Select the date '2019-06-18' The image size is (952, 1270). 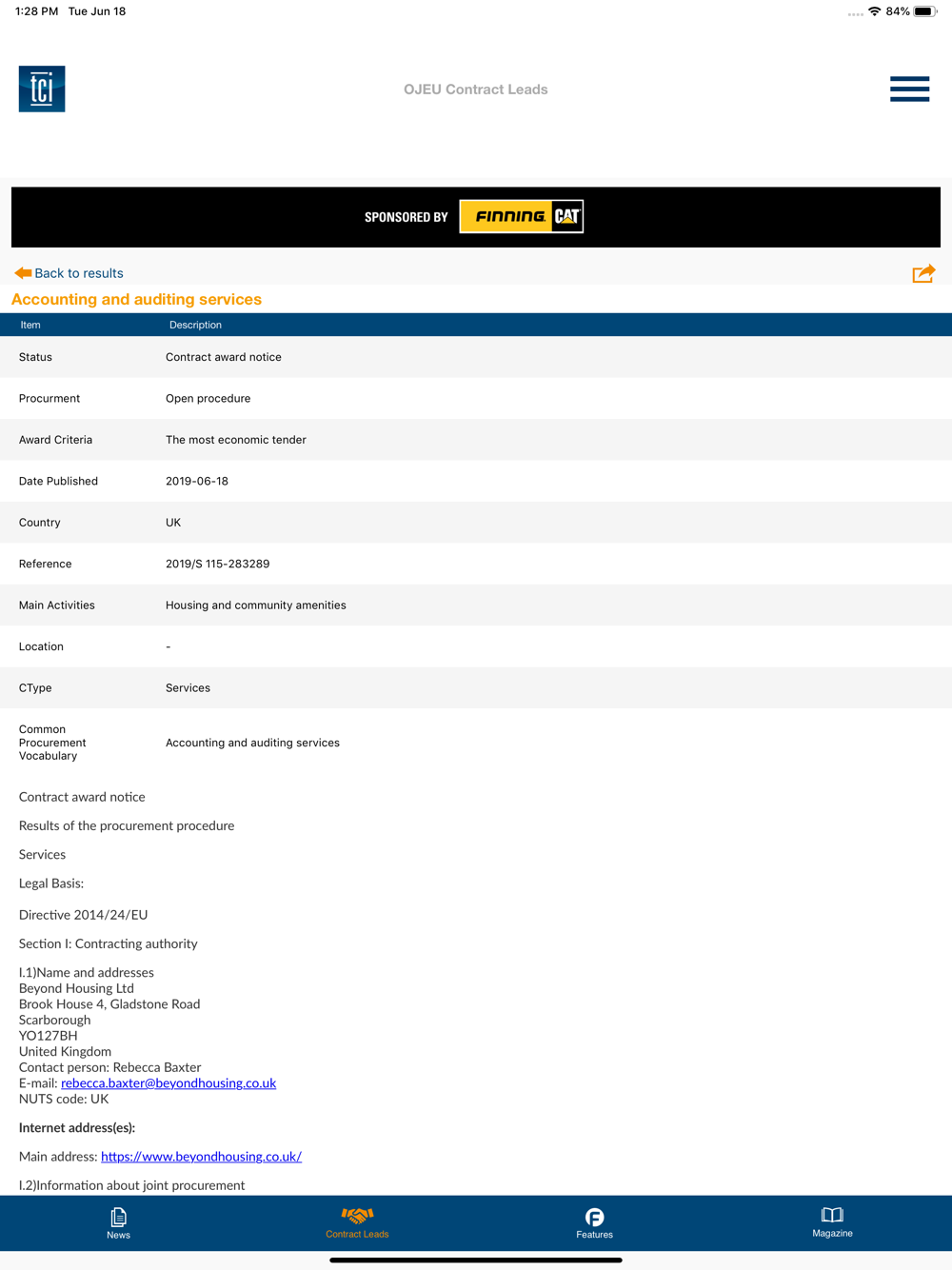tap(197, 481)
